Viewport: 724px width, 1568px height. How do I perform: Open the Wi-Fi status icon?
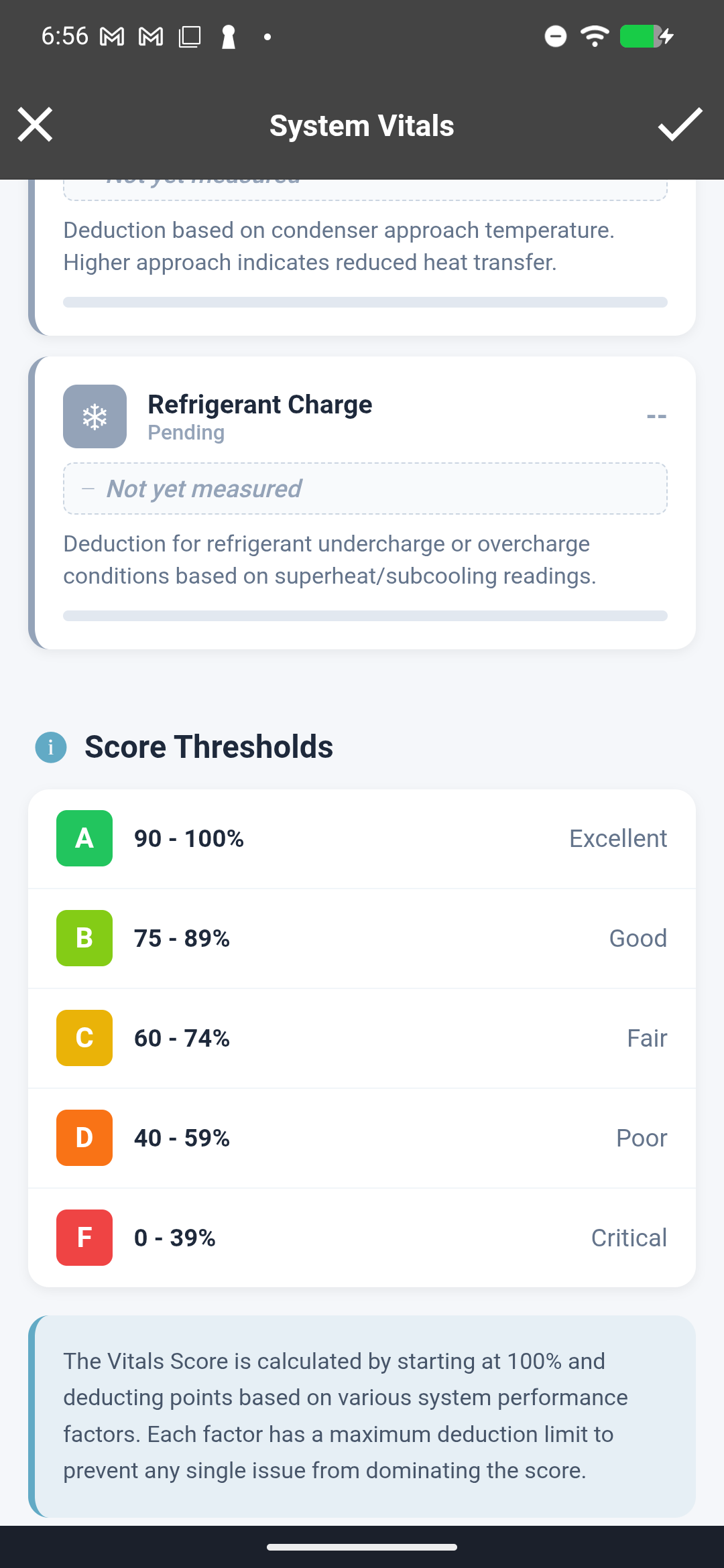(594, 37)
